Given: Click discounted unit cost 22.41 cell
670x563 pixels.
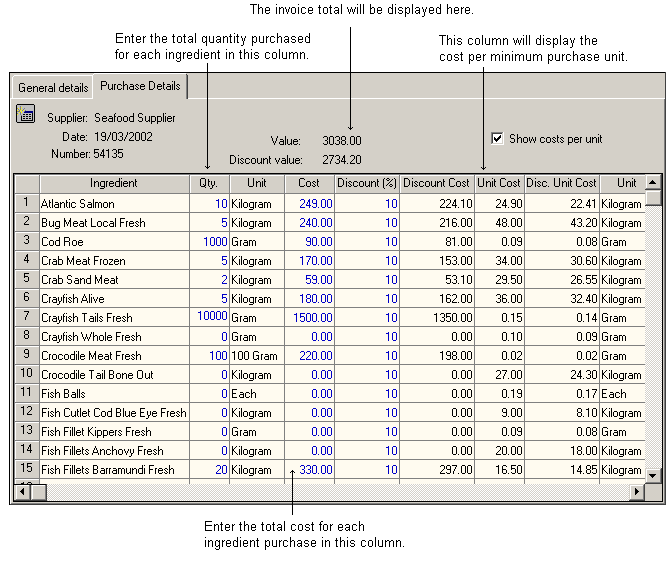Looking at the screenshot, I should 561,204.
